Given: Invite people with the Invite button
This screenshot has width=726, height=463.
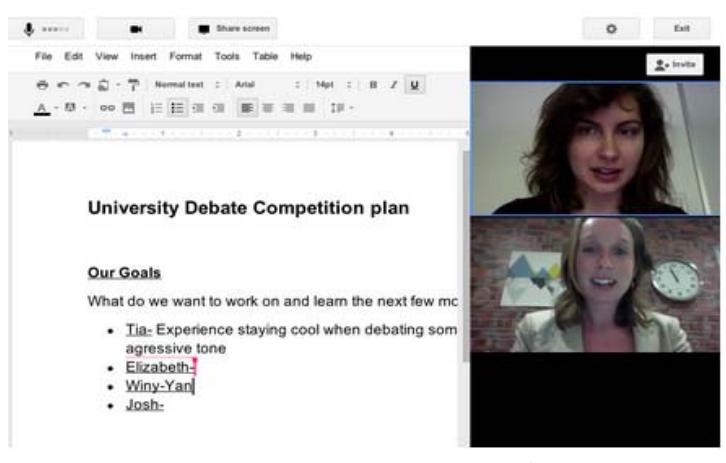Looking at the screenshot, I should [x=675, y=64].
